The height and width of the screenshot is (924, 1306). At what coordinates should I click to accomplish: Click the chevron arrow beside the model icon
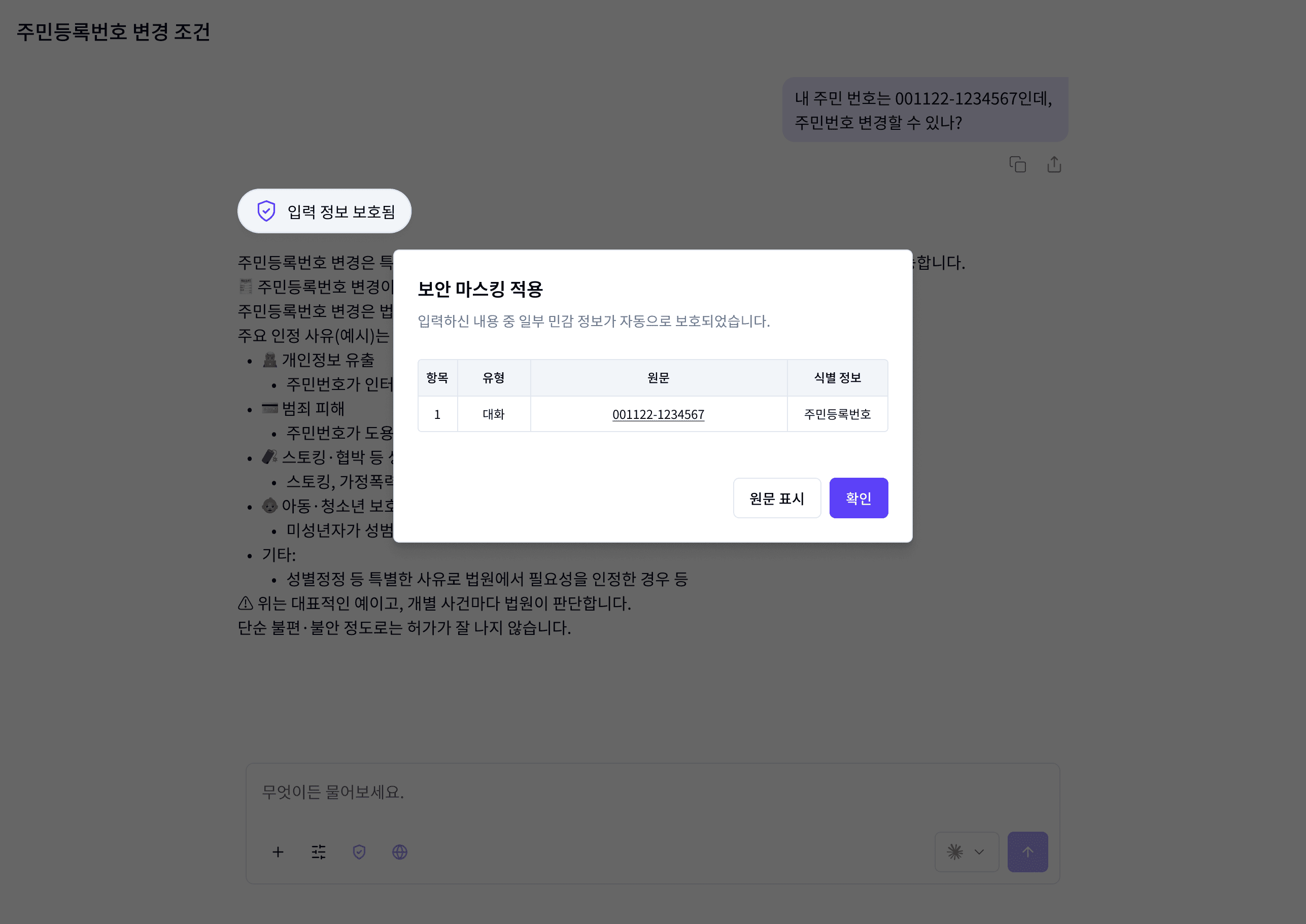click(x=979, y=852)
